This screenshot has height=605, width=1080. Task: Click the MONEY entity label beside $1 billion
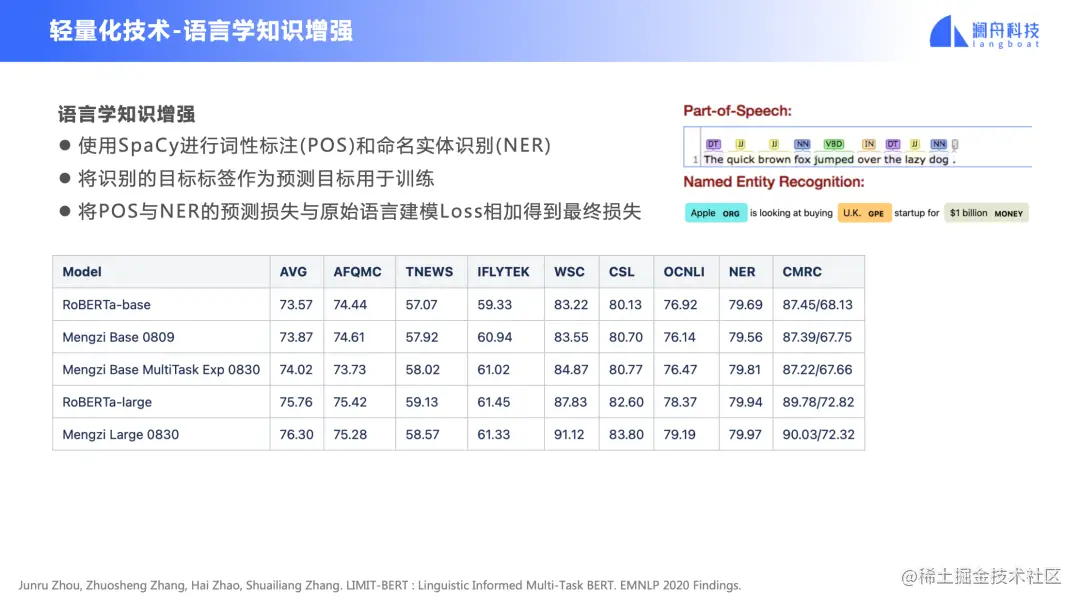[x=1008, y=214]
